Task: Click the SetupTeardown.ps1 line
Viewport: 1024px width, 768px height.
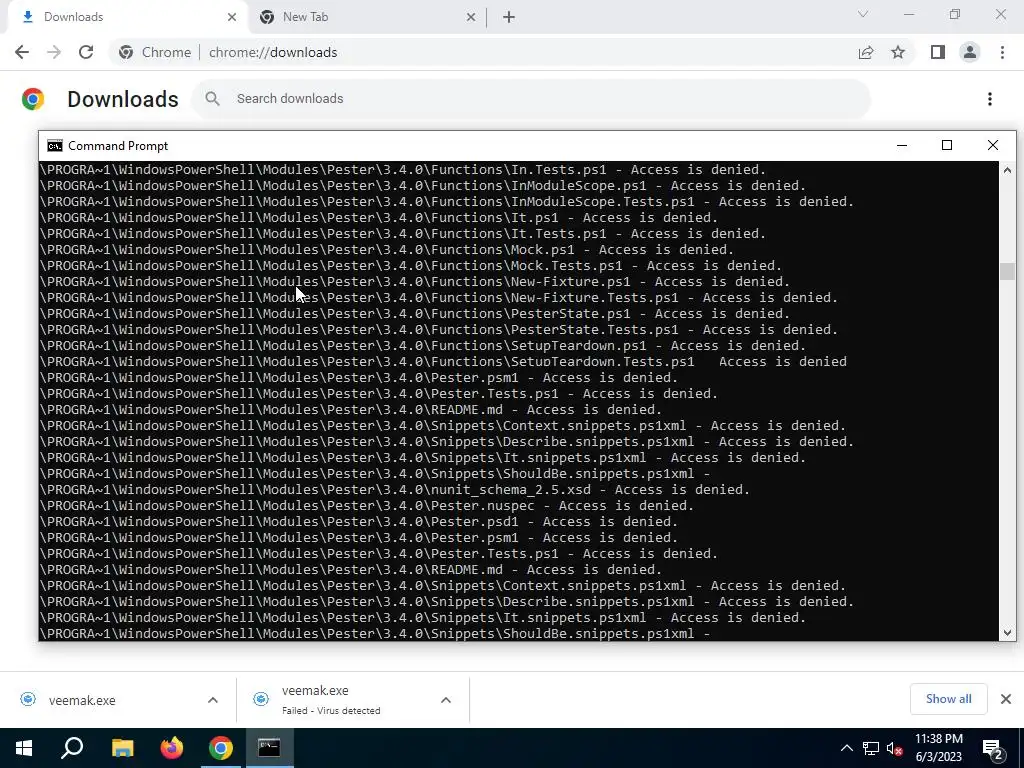Action: tap(423, 345)
